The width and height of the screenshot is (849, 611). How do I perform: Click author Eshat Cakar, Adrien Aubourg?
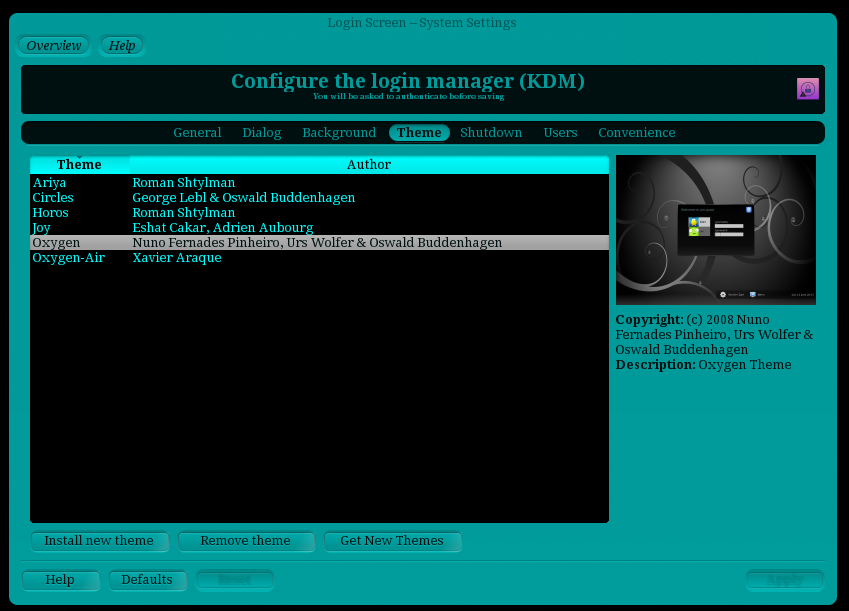pos(223,228)
